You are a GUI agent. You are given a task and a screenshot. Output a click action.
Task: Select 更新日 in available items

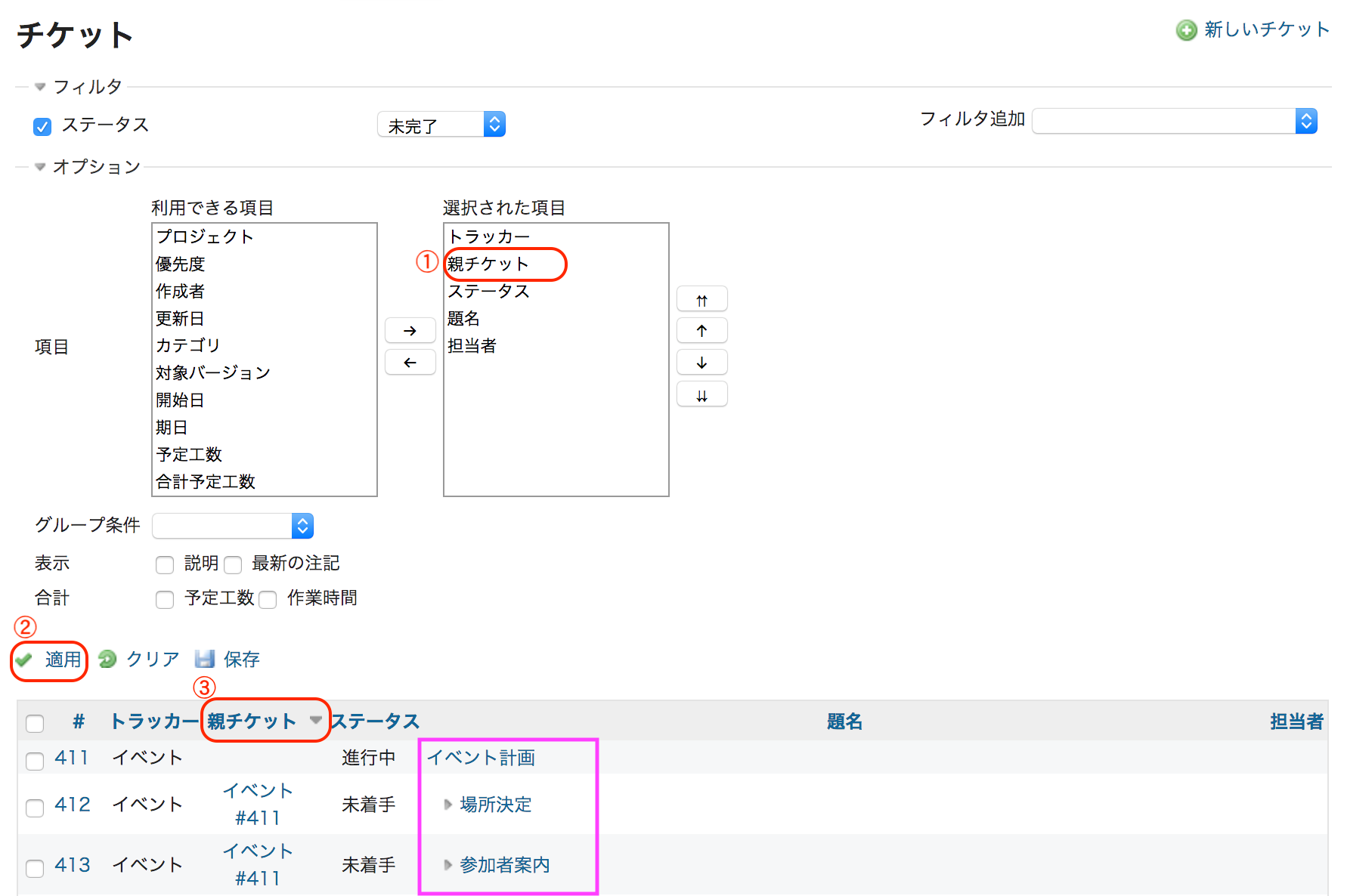264,318
